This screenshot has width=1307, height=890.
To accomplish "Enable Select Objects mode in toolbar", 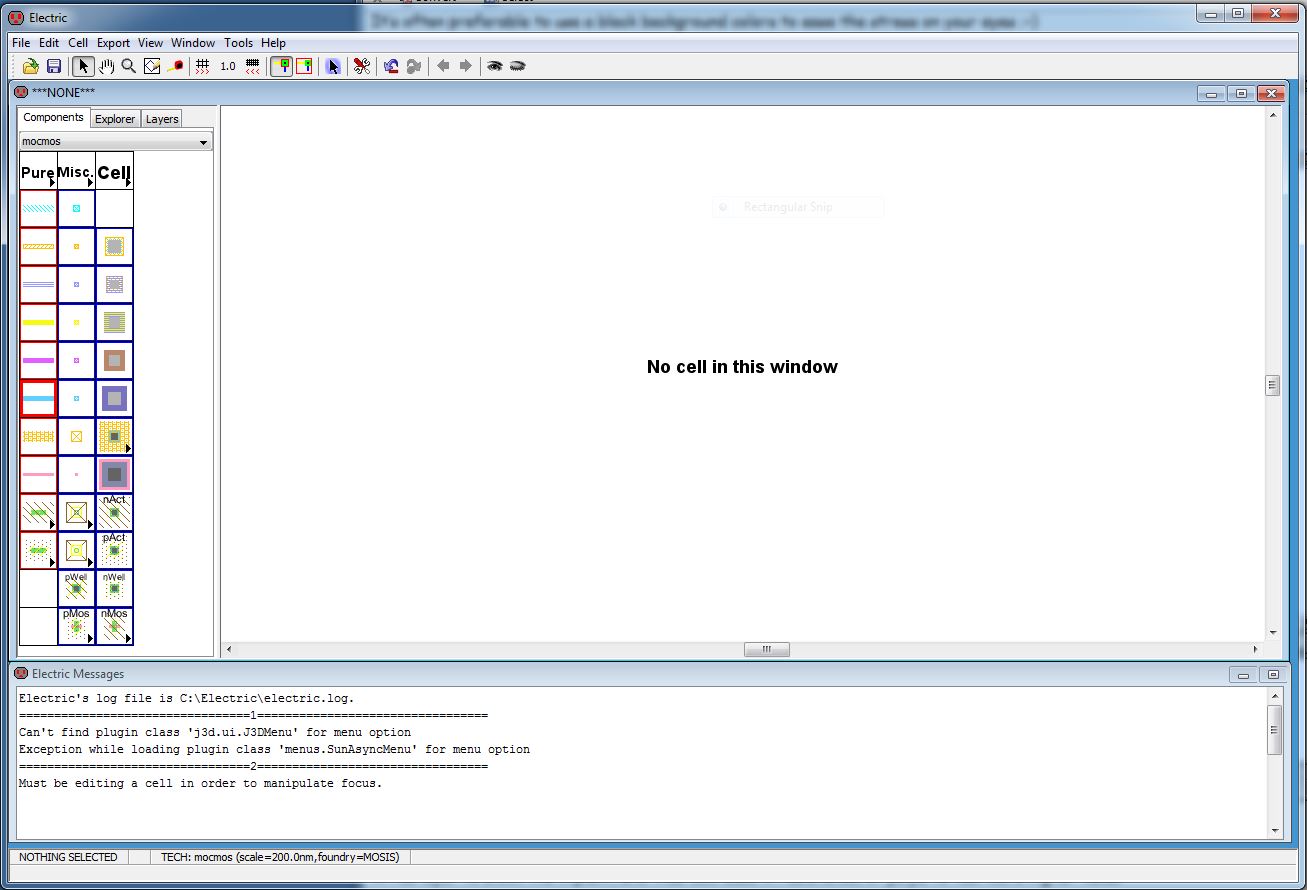I will click(x=282, y=66).
